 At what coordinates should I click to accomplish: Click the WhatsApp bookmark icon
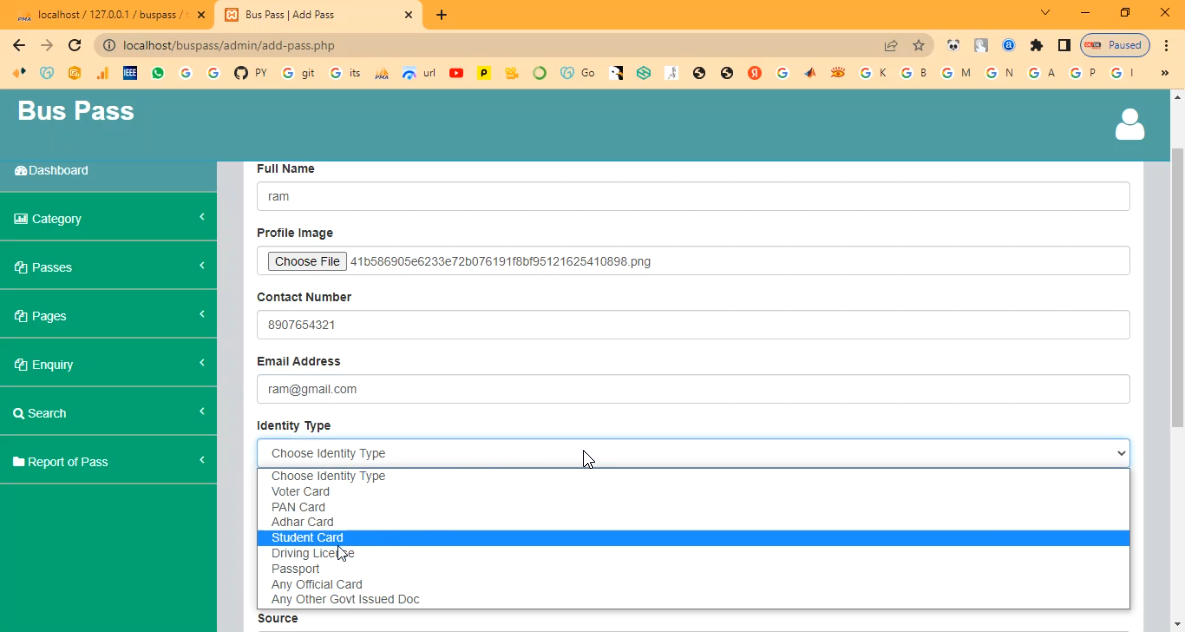point(158,73)
